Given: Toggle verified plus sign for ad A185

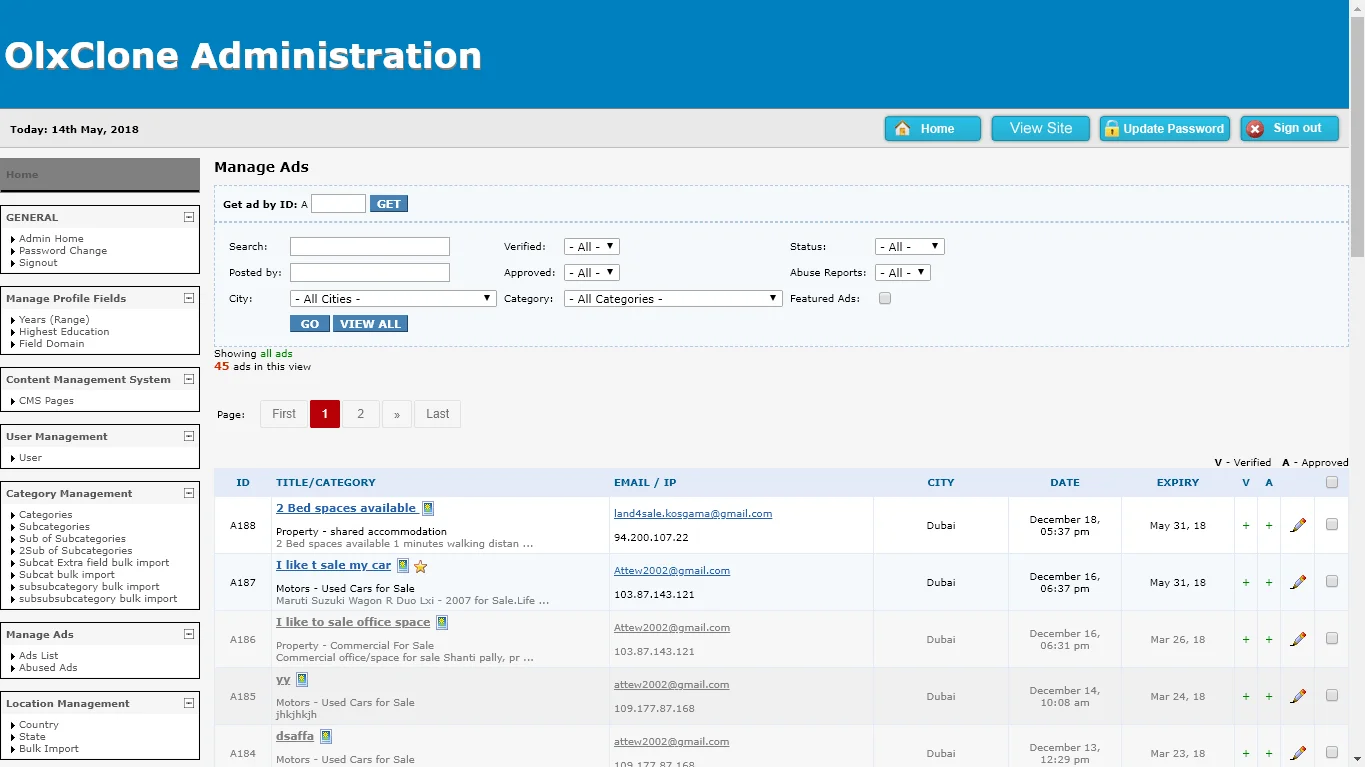Looking at the screenshot, I should point(1246,696).
